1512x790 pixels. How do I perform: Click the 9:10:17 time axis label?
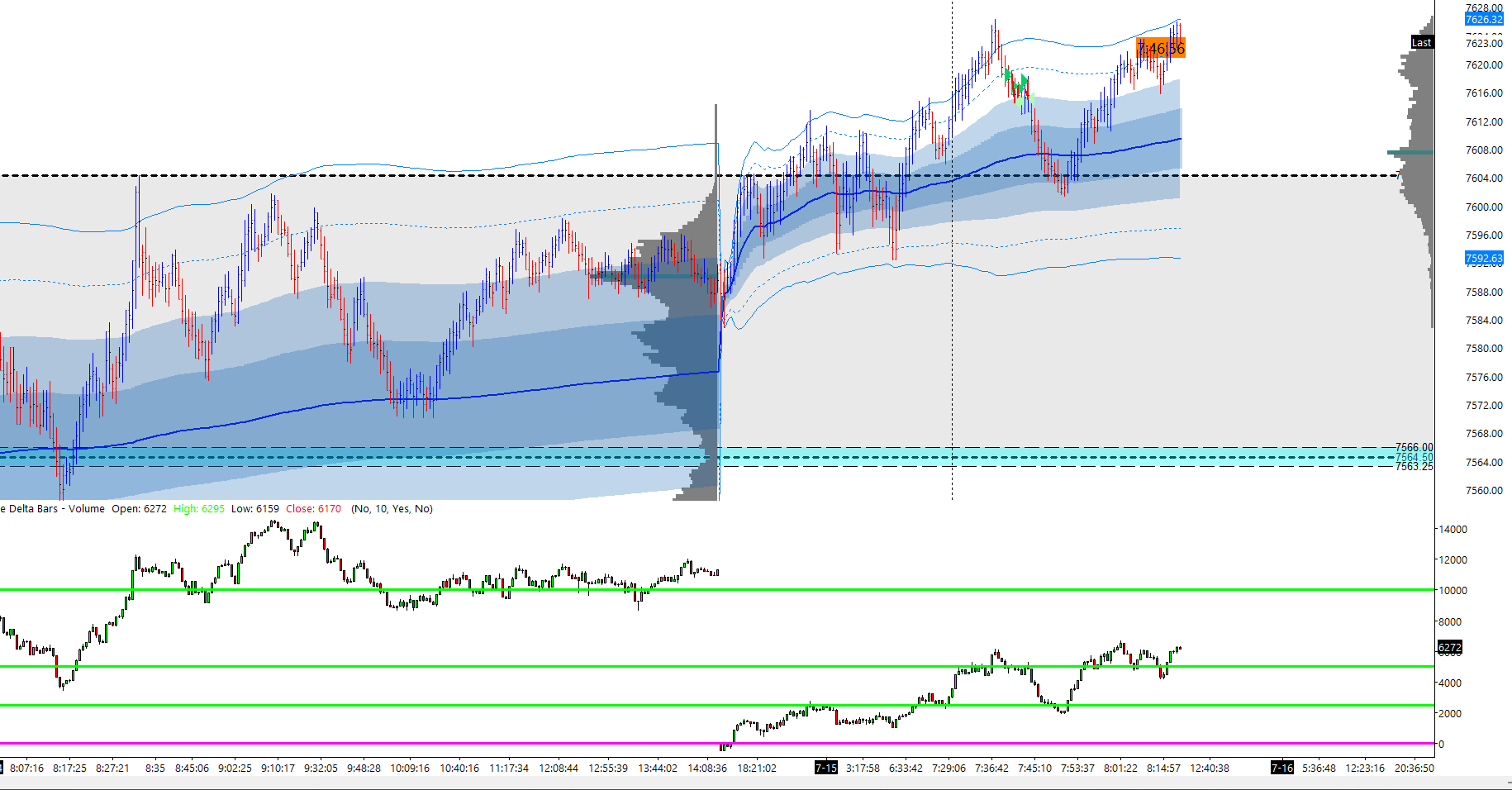click(278, 769)
